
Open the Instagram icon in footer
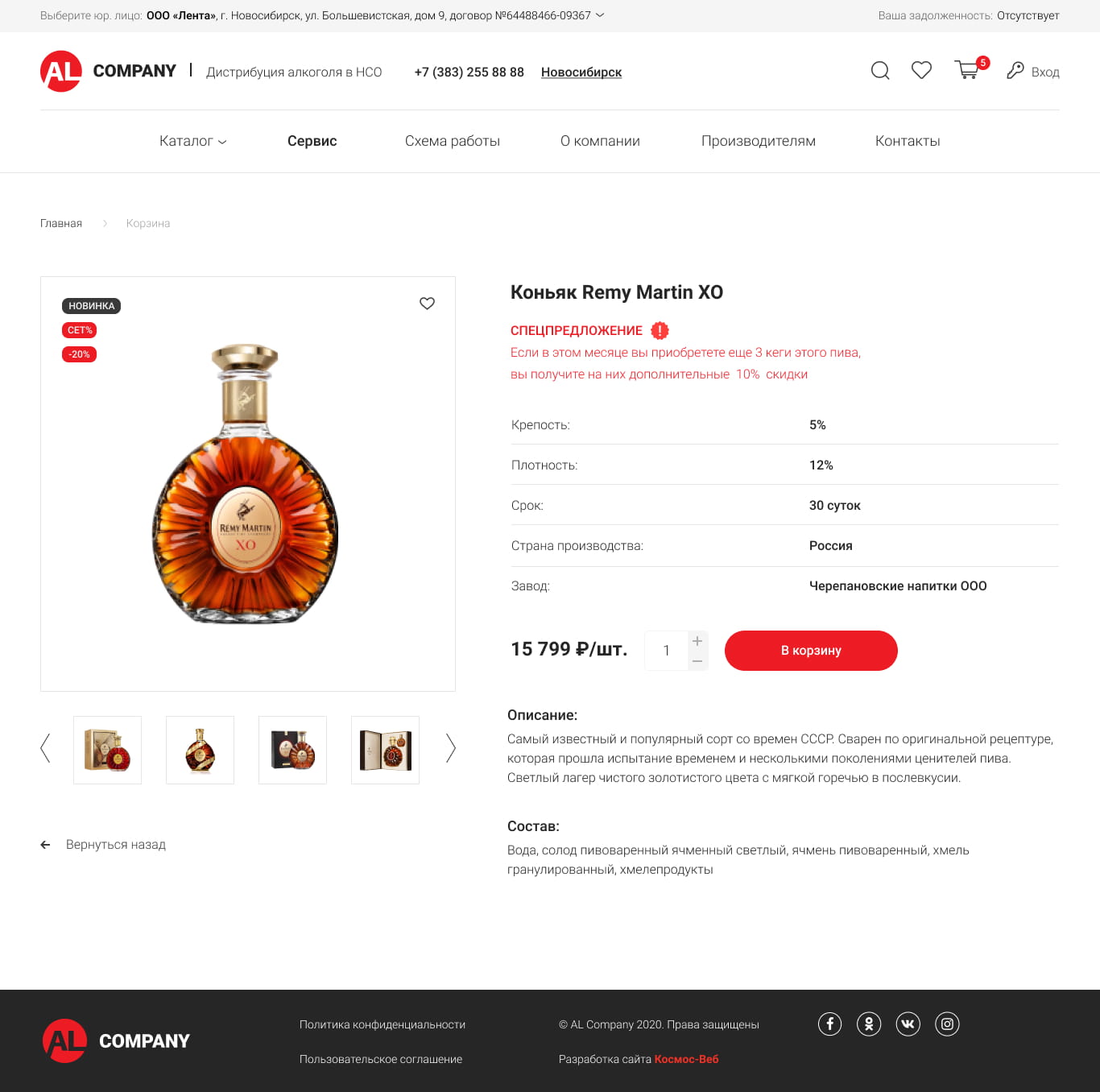tap(947, 1024)
